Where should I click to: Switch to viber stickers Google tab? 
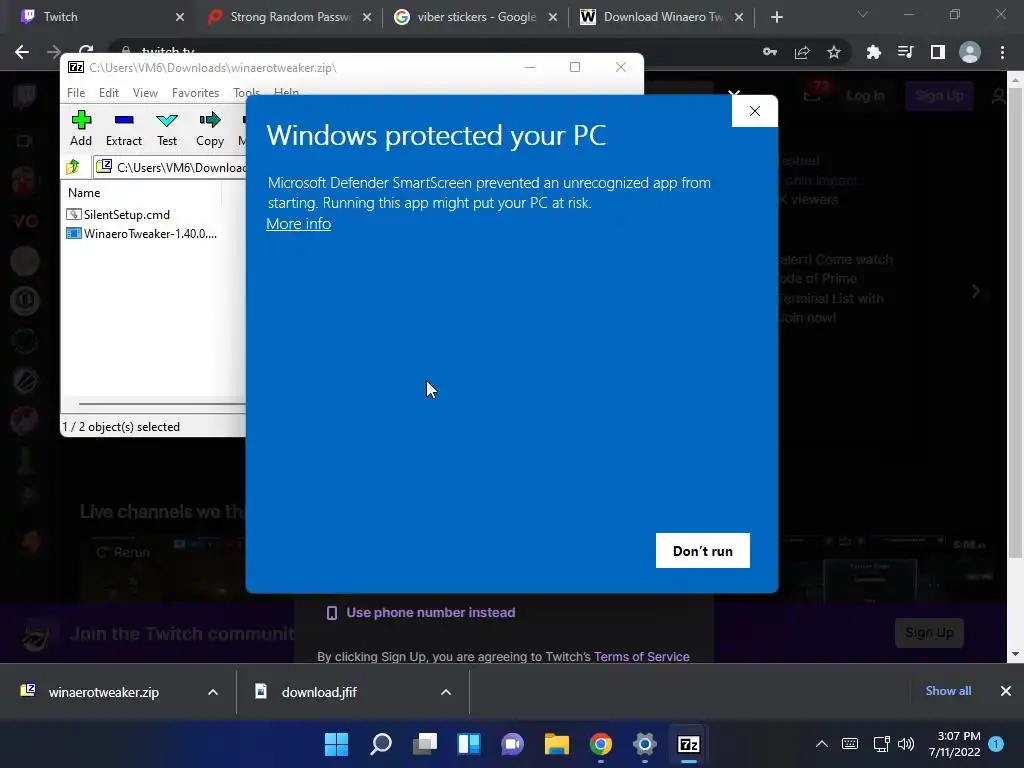tap(476, 17)
